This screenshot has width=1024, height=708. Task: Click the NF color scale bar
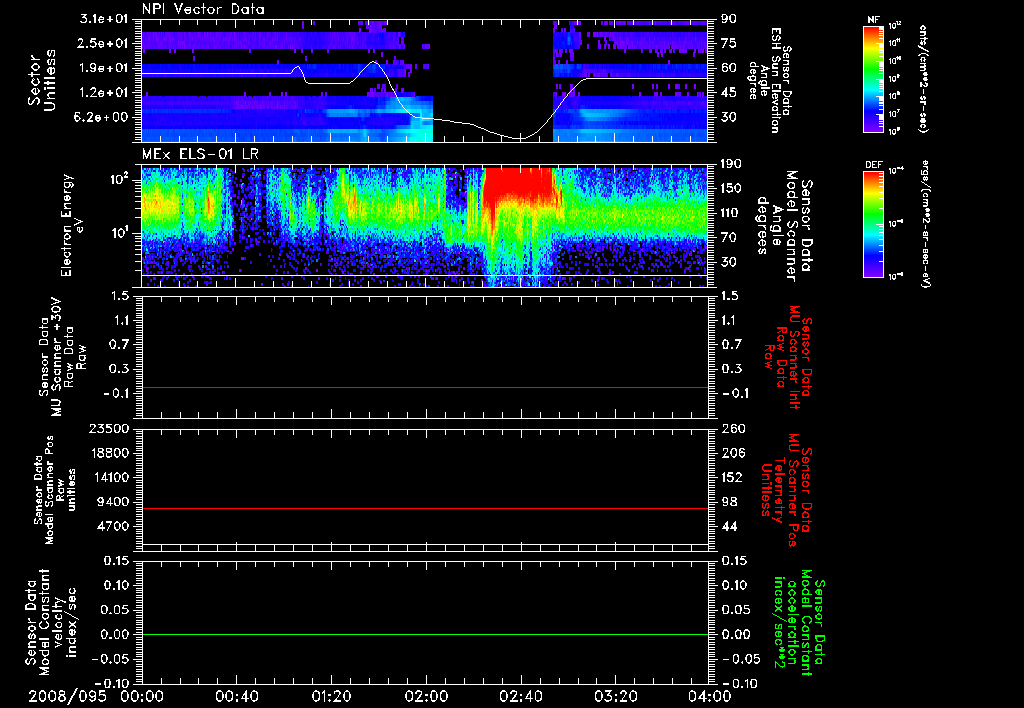[x=874, y=78]
